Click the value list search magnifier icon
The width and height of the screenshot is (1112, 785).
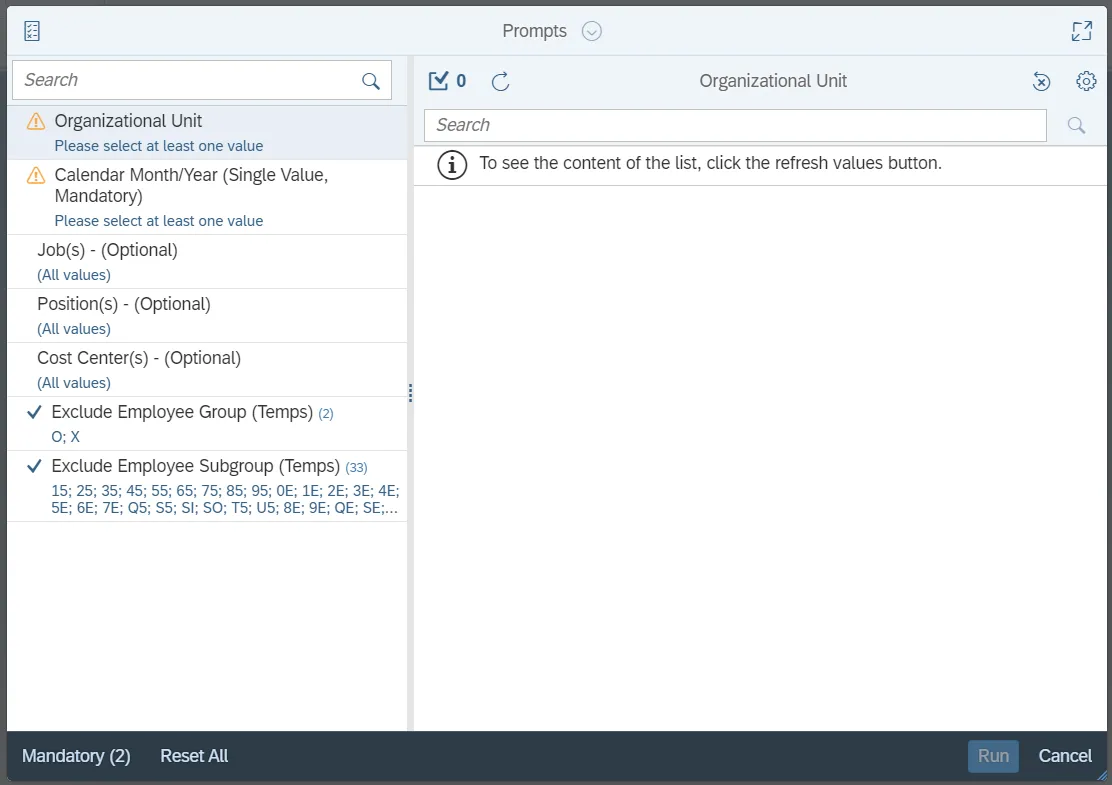(x=1076, y=125)
